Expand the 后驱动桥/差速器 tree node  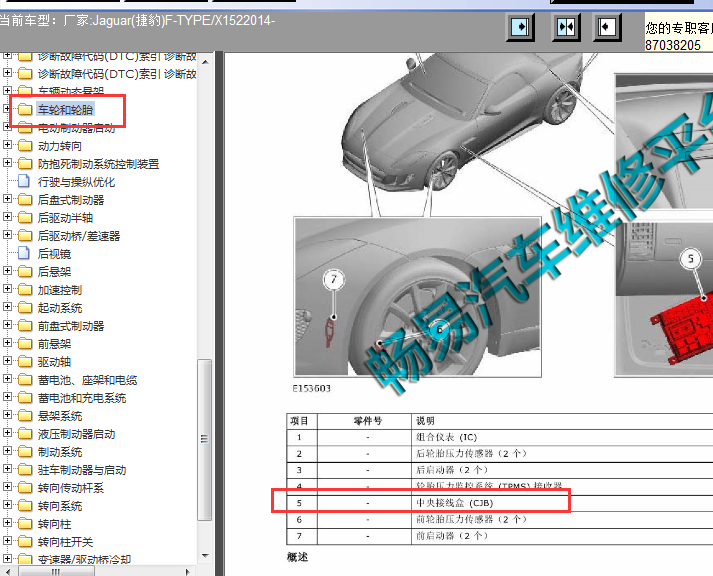[x=7, y=235]
